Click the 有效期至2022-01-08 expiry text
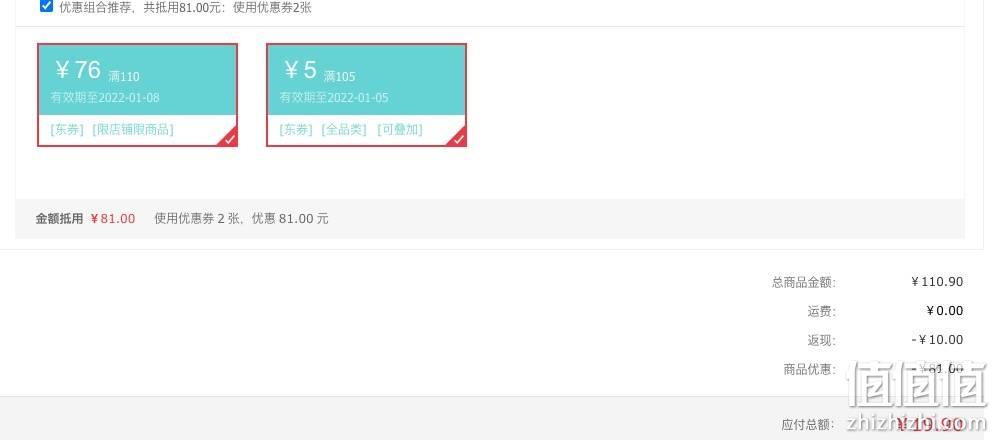This screenshot has width=996, height=440. point(105,98)
